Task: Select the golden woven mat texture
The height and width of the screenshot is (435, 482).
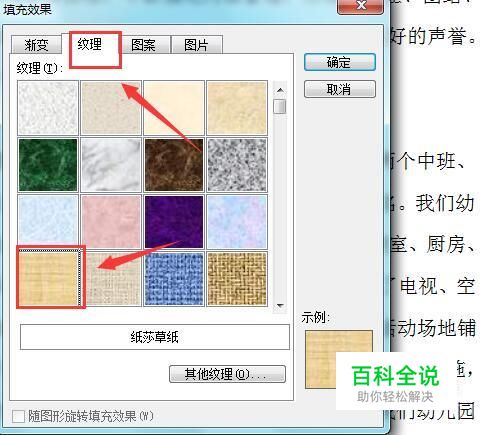Action: point(237,279)
